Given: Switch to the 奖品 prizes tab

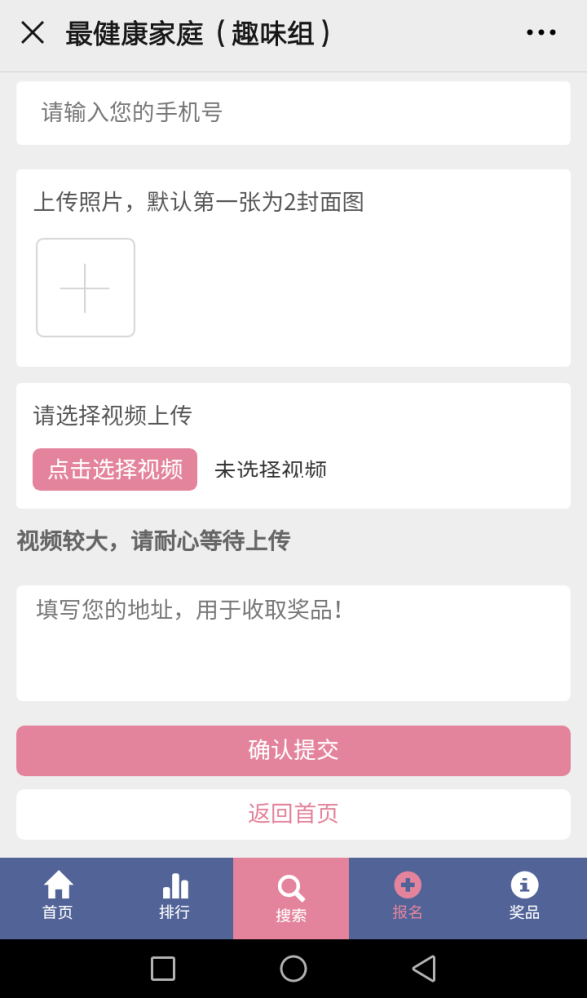Looking at the screenshot, I should tap(523, 898).
